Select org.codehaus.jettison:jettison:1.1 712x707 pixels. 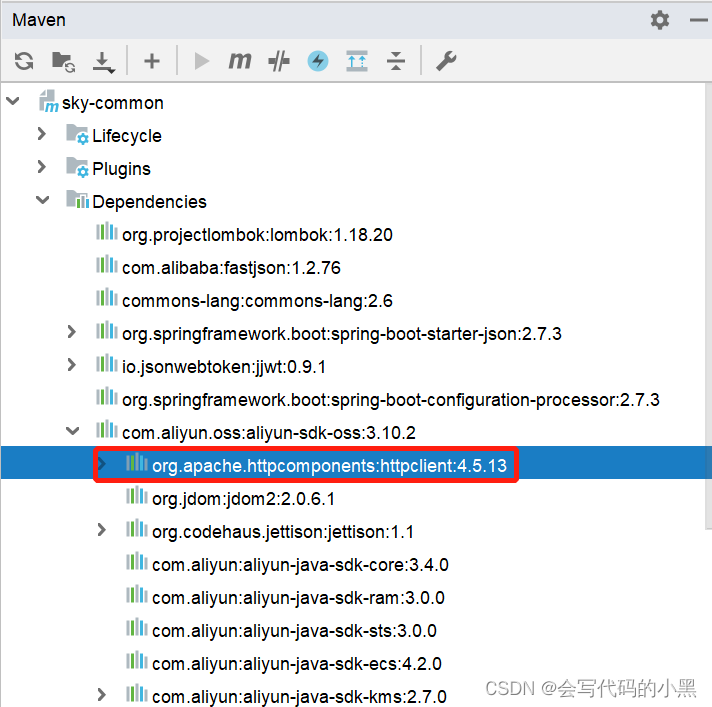283,532
